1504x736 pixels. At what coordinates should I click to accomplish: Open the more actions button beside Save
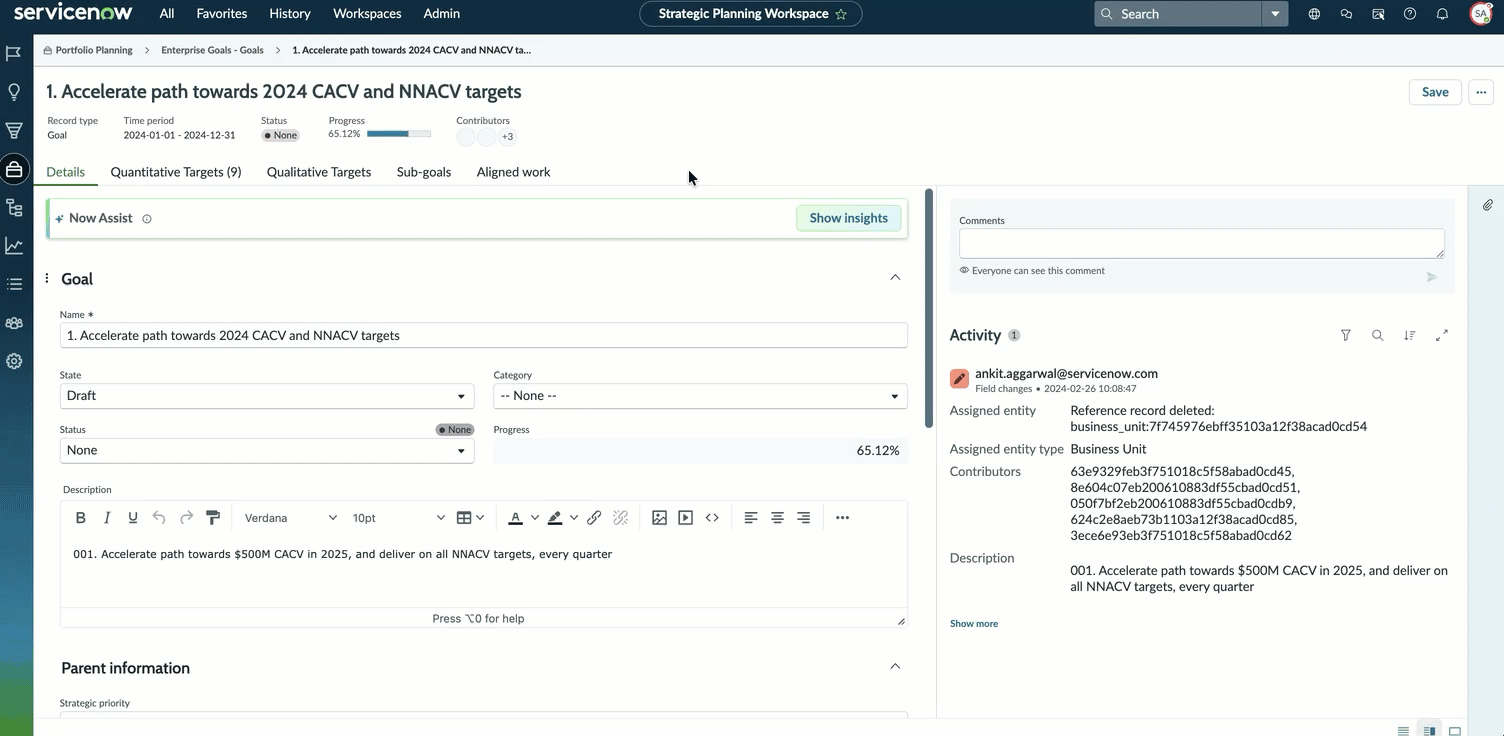tap(1481, 92)
